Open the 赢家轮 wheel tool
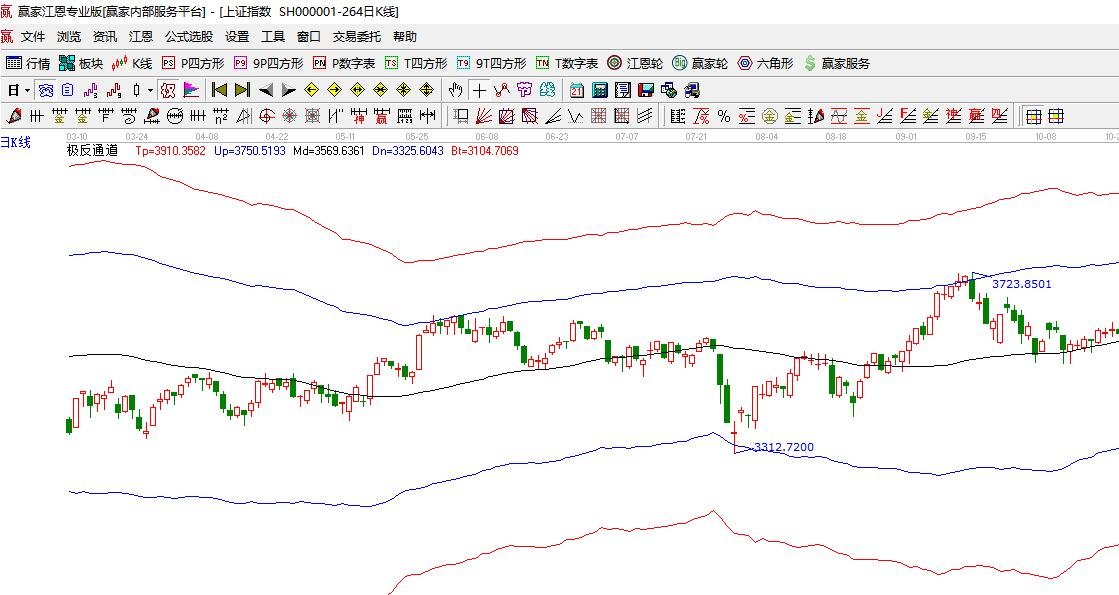 [x=699, y=63]
